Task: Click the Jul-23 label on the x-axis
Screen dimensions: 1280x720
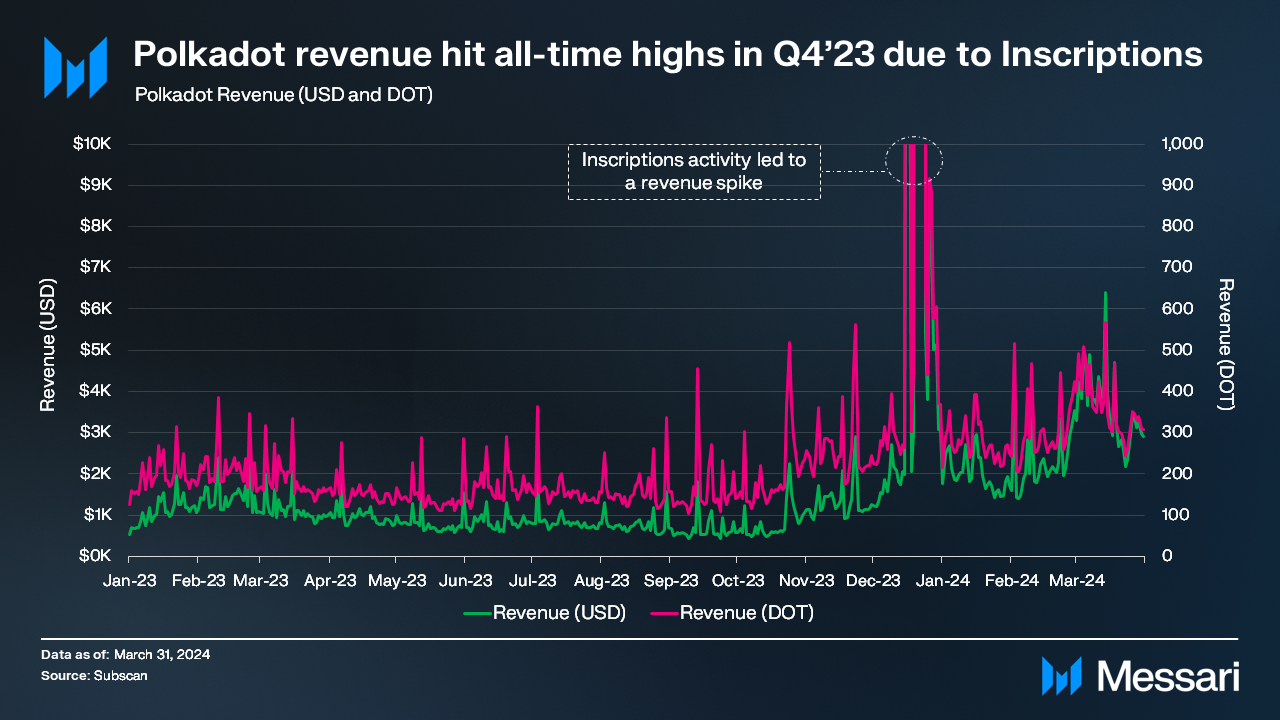Action: click(532, 580)
